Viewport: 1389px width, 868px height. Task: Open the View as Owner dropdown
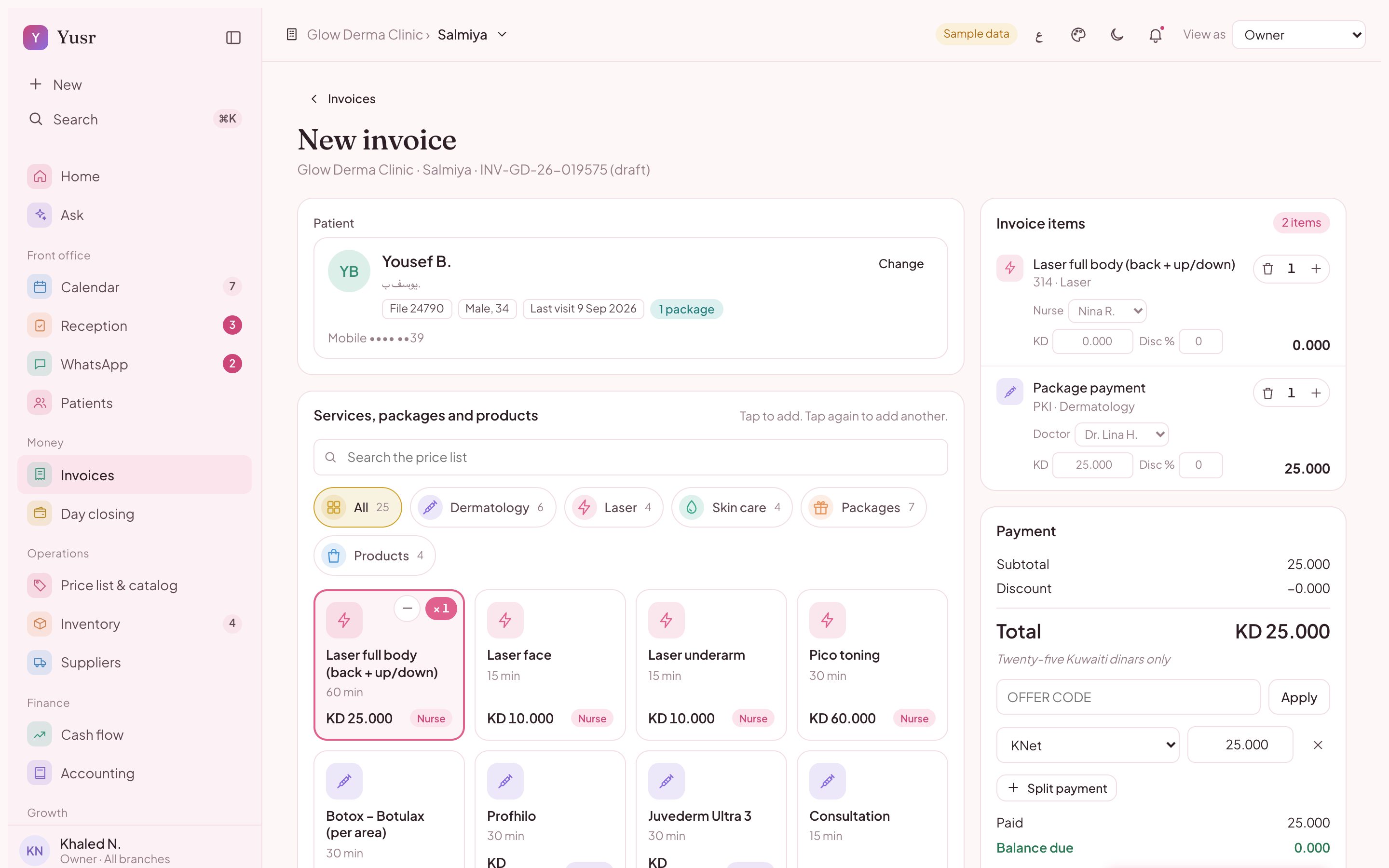[1298, 35]
